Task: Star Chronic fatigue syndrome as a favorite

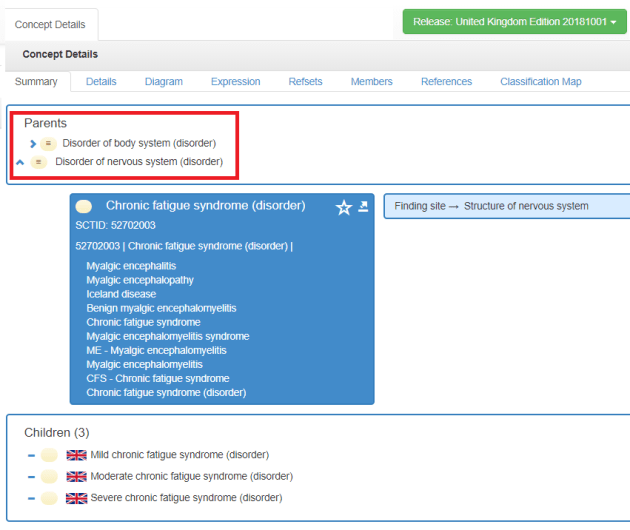Action: coord(343,207)
